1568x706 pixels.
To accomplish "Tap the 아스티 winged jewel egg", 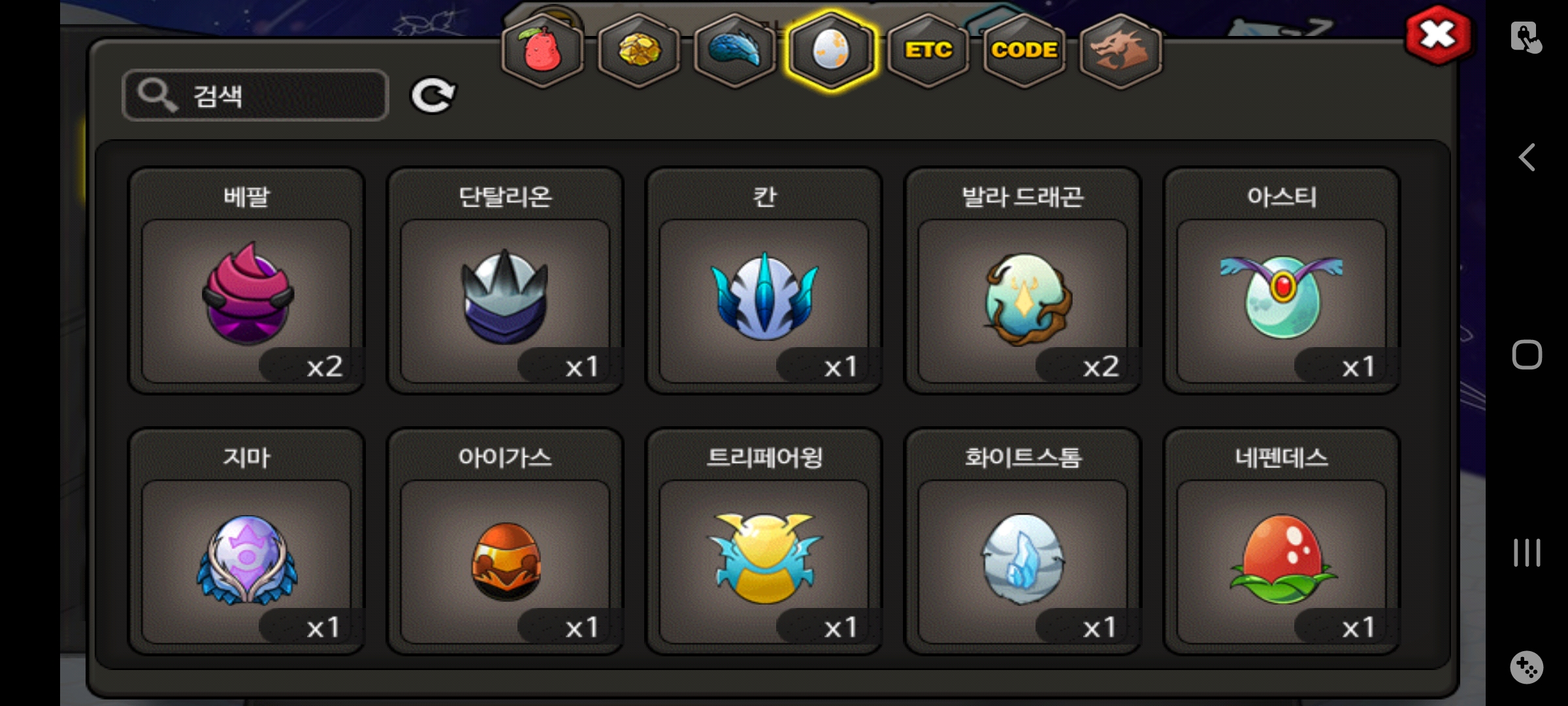I will 1281,281.
